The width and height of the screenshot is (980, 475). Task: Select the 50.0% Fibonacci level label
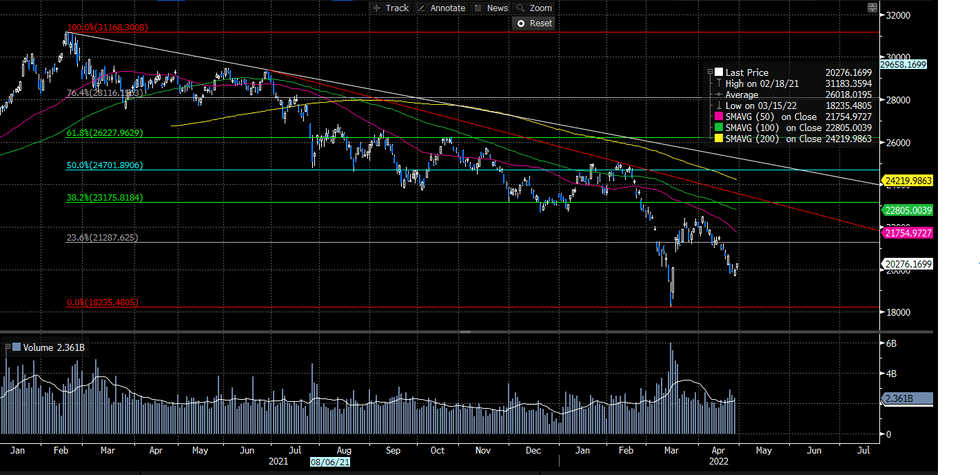click(103, 163)
